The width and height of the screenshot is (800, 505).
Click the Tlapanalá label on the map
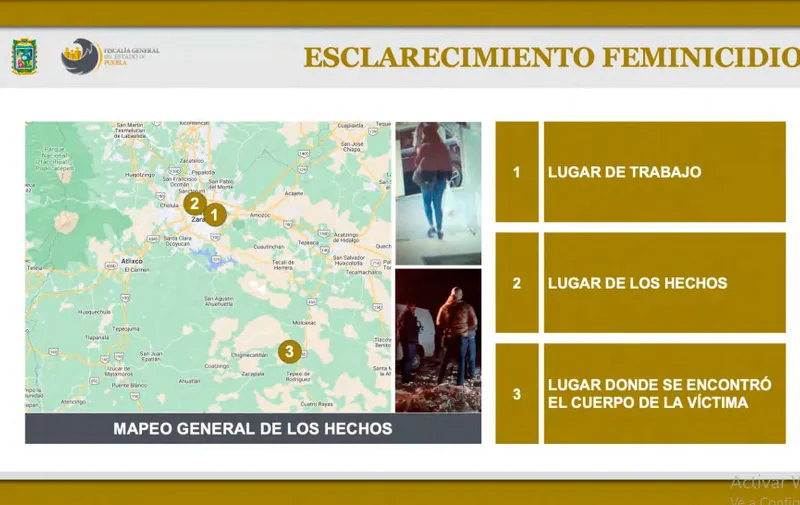click(x=96, y=338)
